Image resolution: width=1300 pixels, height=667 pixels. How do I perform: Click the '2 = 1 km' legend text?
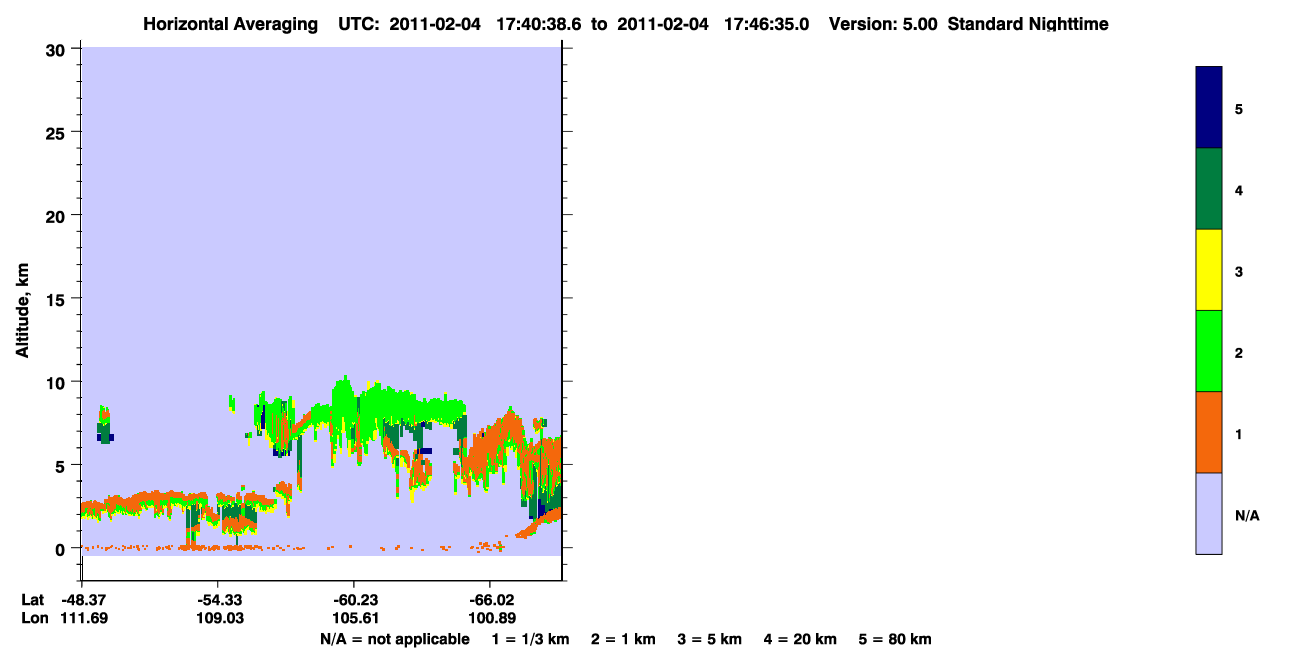[623, 639]
